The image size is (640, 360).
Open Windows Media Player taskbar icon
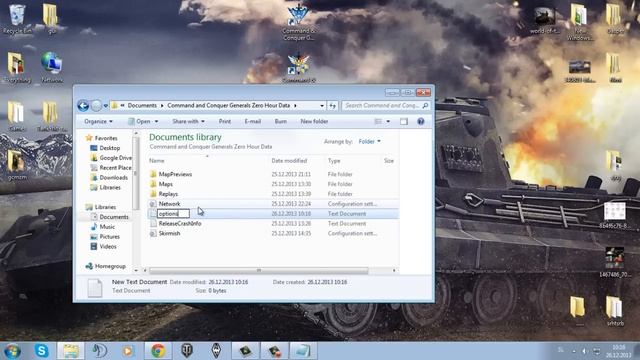coord(128,351)
